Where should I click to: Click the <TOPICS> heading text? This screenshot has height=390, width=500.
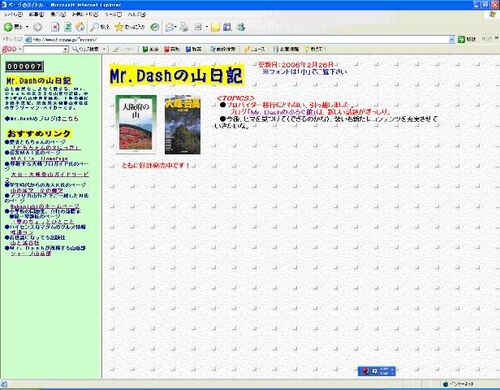235,98
